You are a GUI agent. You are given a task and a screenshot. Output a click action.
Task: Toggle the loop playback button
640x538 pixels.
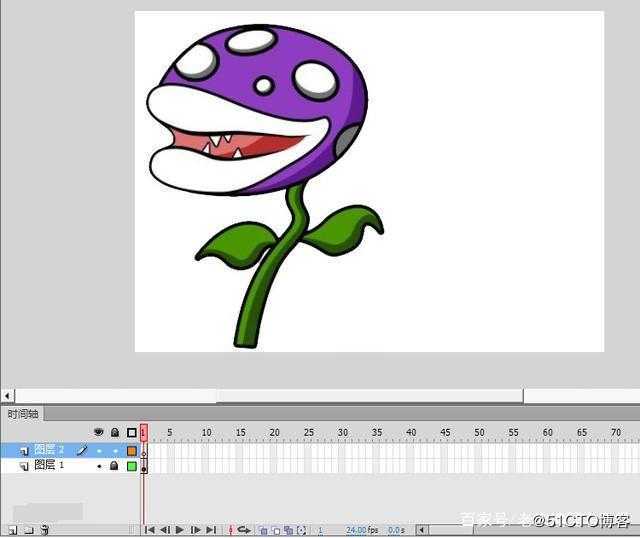pyautogui.click(x=244, y=530)
